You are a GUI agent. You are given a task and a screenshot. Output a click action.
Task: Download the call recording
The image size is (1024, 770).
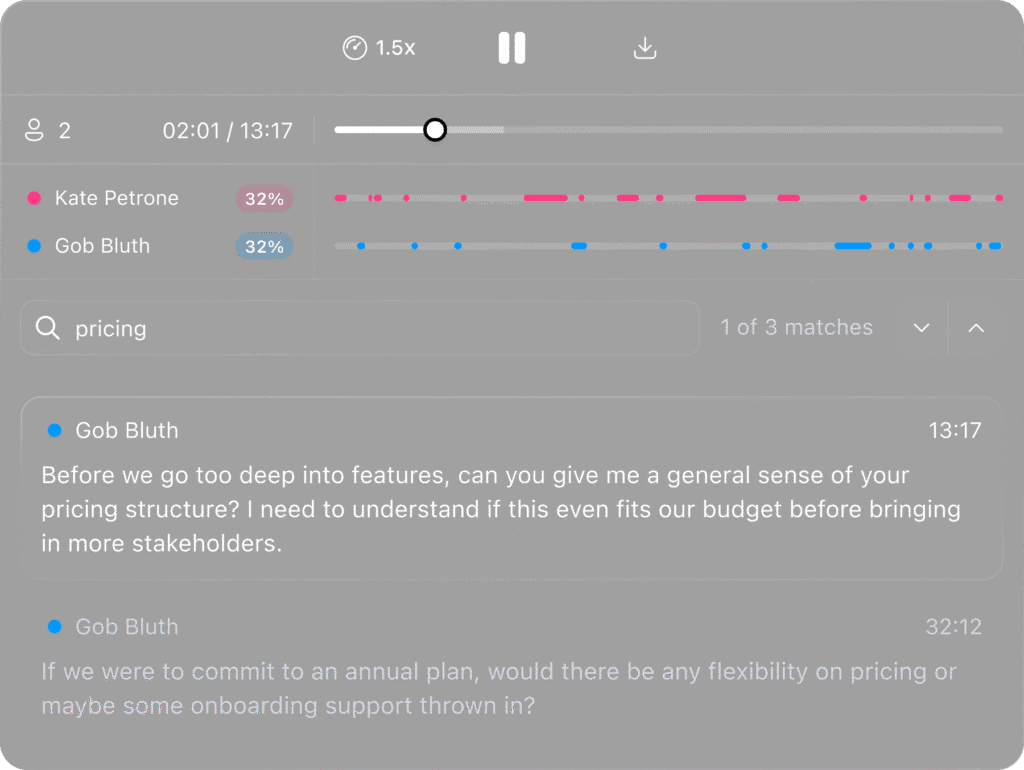coord(646,48)
